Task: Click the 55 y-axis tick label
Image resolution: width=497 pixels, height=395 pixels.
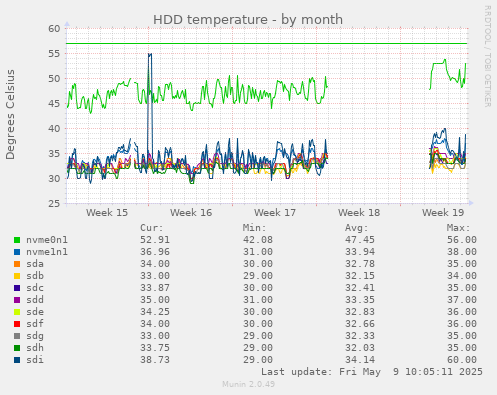Action: [x=54, y=54]
